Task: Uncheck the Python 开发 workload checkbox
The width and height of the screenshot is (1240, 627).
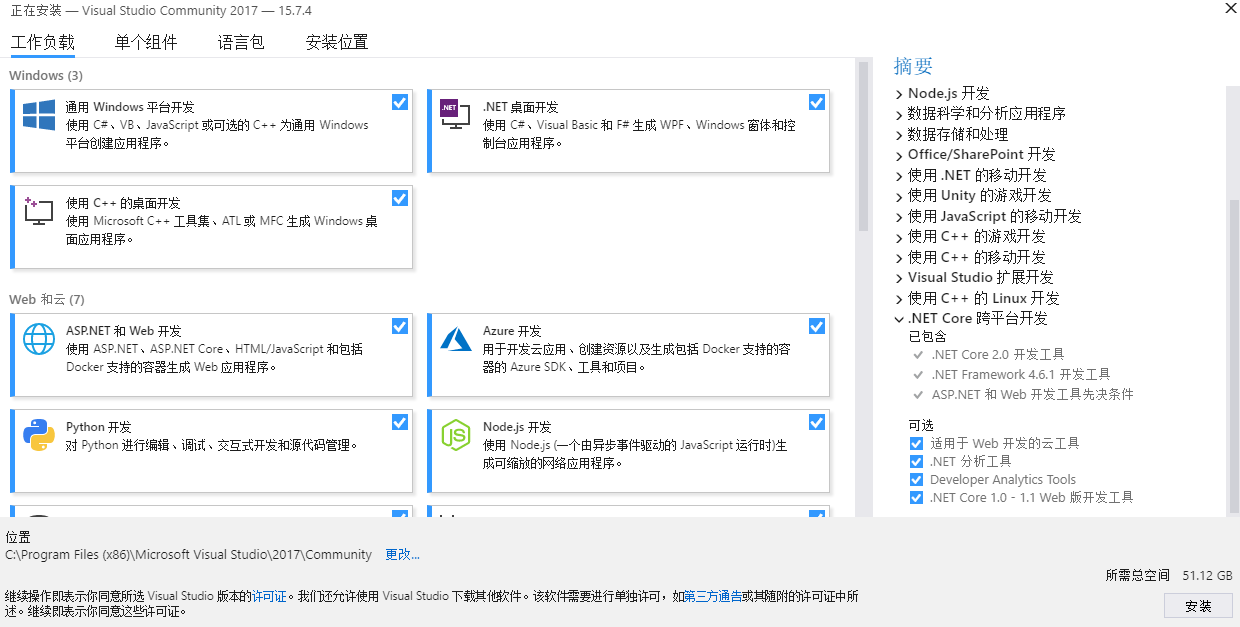Action: click(400, 422)
